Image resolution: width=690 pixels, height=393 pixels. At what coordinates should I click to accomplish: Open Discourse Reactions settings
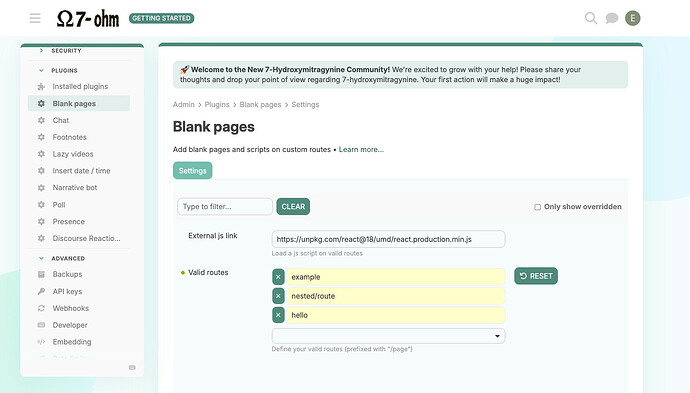click(86, 238)
